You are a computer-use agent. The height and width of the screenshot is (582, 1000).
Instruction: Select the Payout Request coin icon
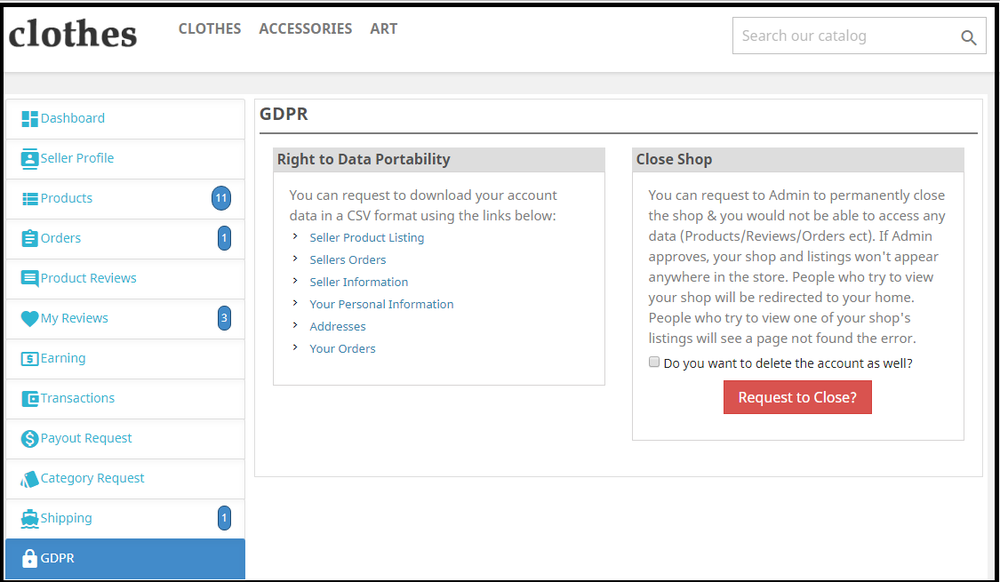click(28, 438)
